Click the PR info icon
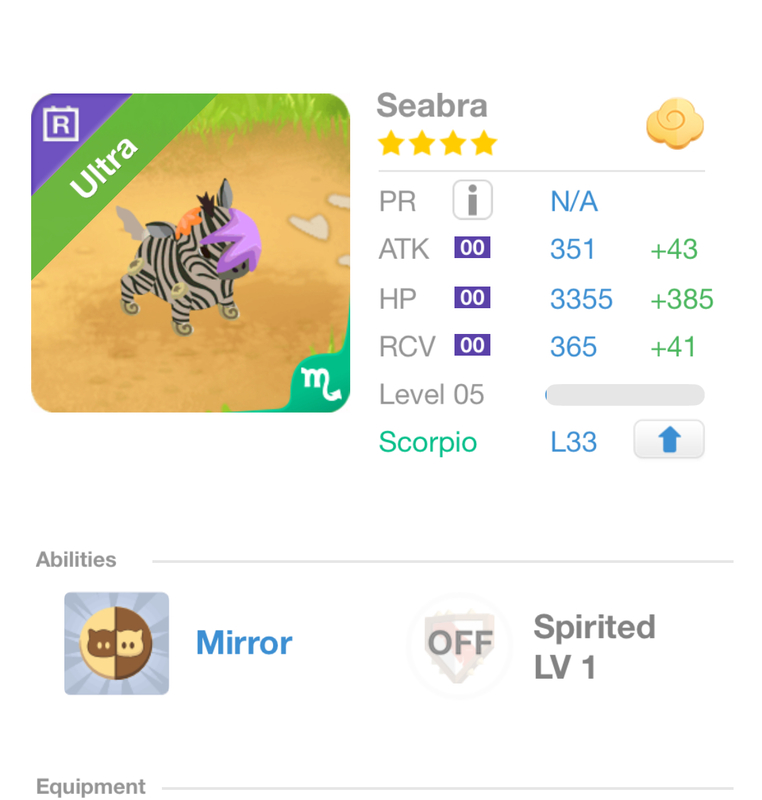The image size is (762, 800). click(x=472, y=201)
